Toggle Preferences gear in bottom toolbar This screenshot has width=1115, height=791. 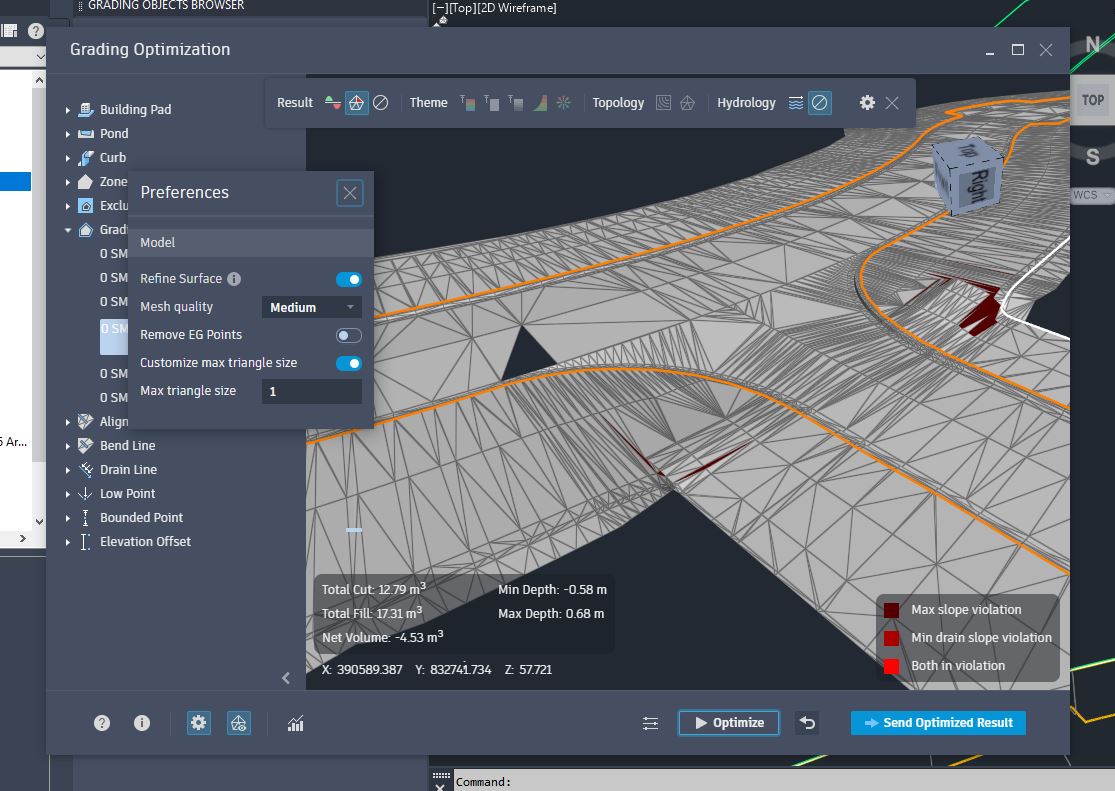coord(198,723)
